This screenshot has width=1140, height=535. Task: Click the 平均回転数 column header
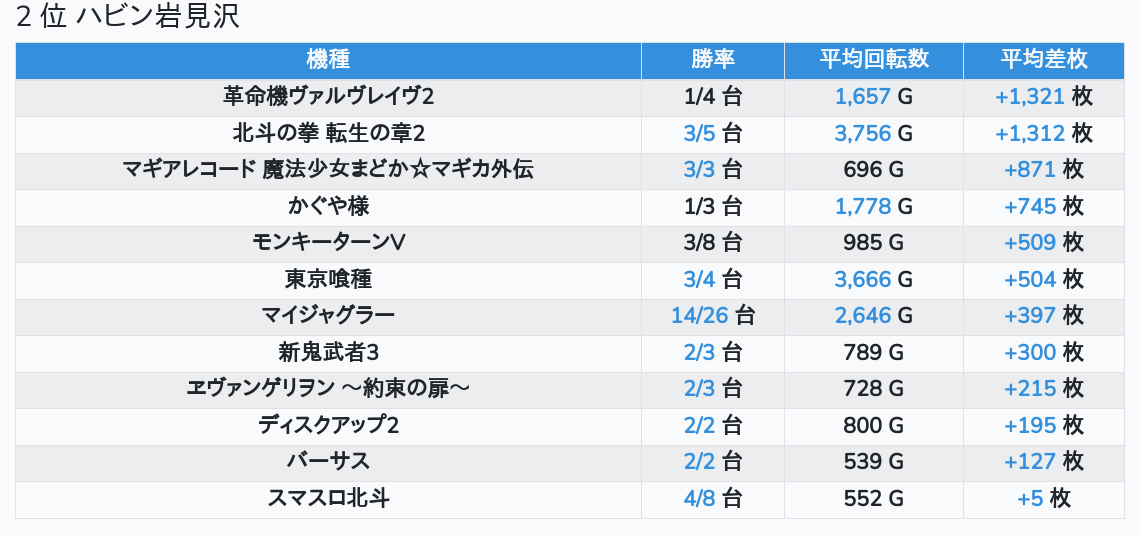(x=873, y=60)
